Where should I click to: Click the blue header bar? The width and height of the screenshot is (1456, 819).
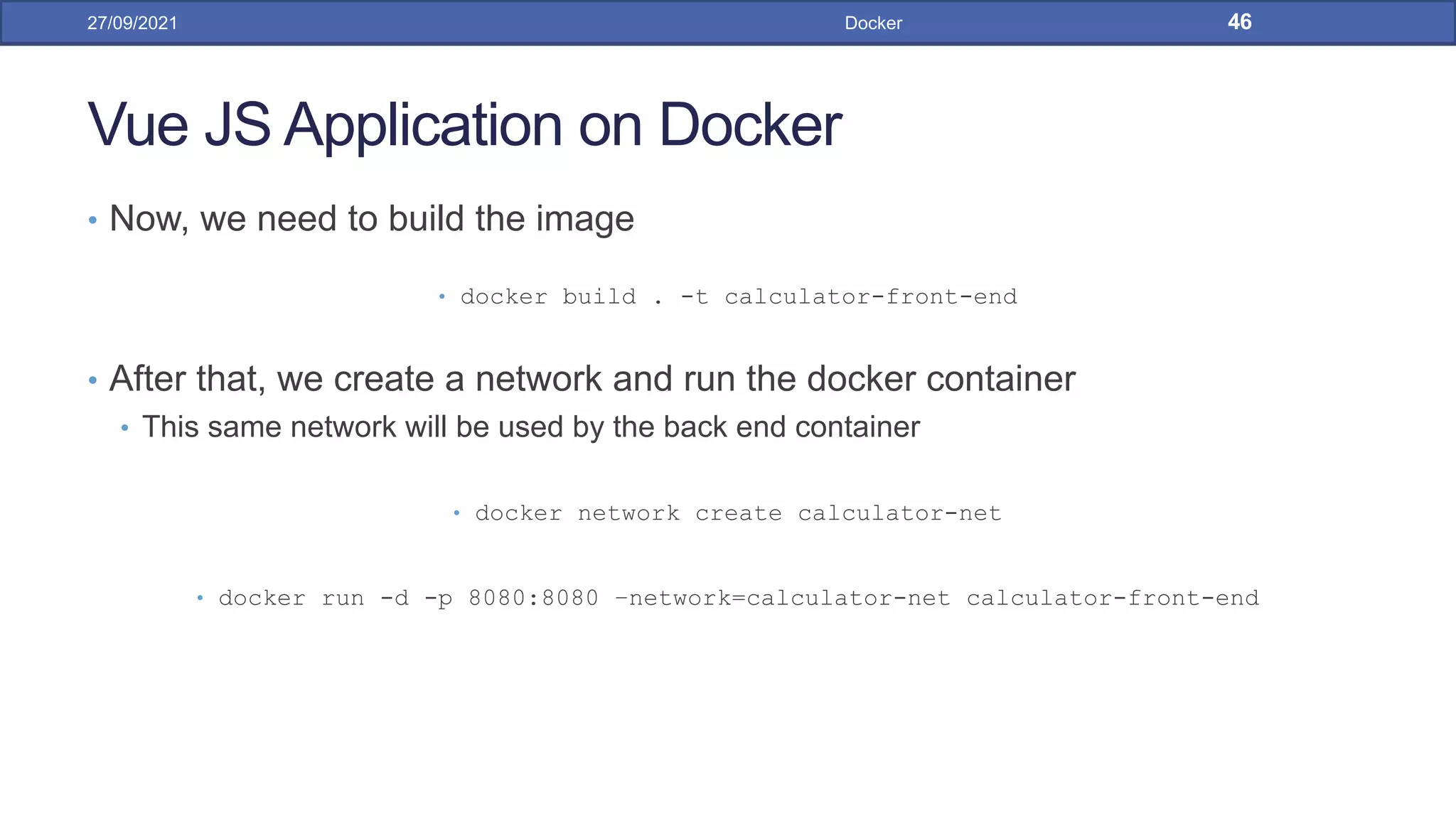[x=498, y=23]
